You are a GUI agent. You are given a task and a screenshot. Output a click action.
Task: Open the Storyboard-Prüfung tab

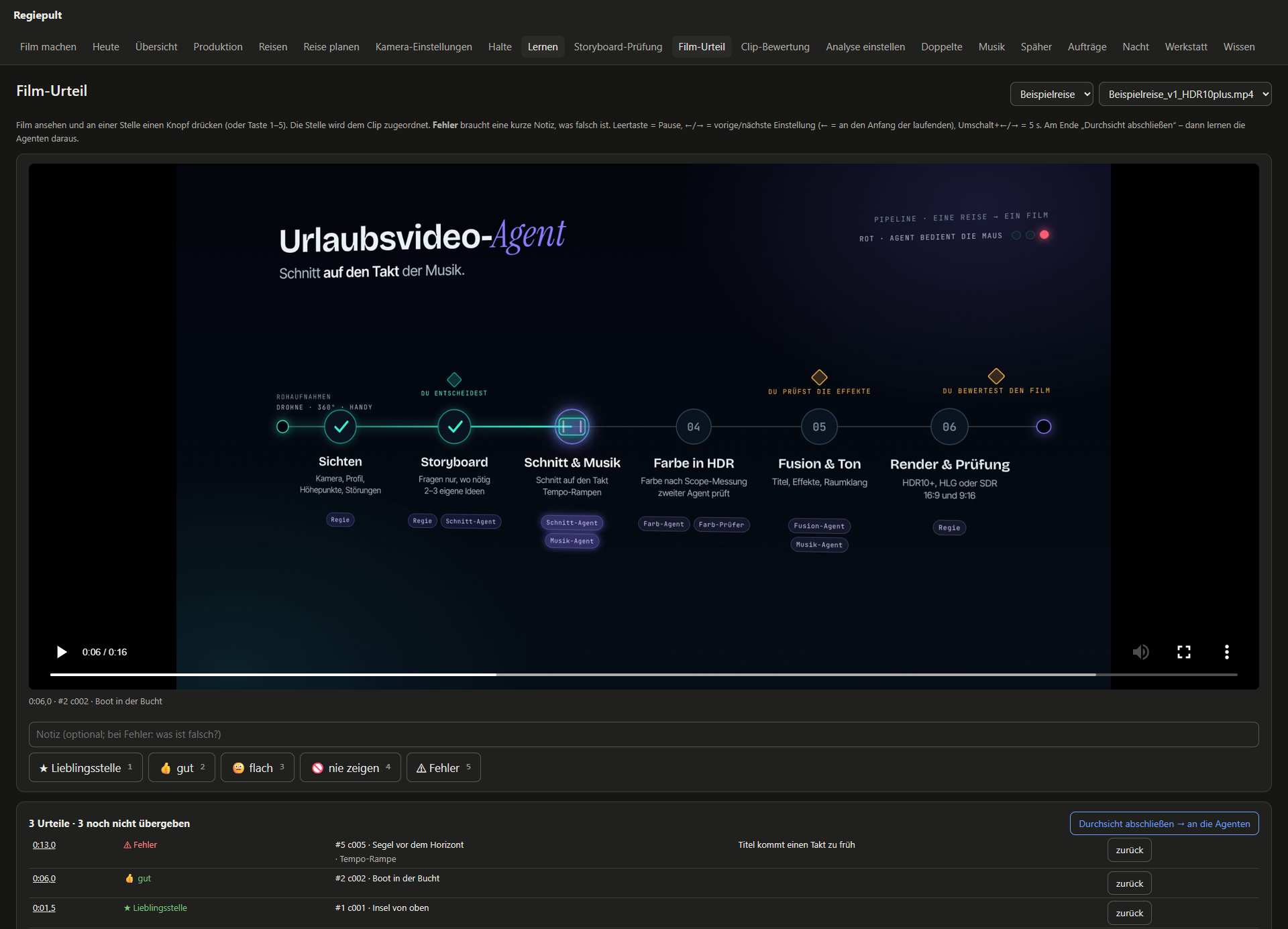(x=618, y=47)
